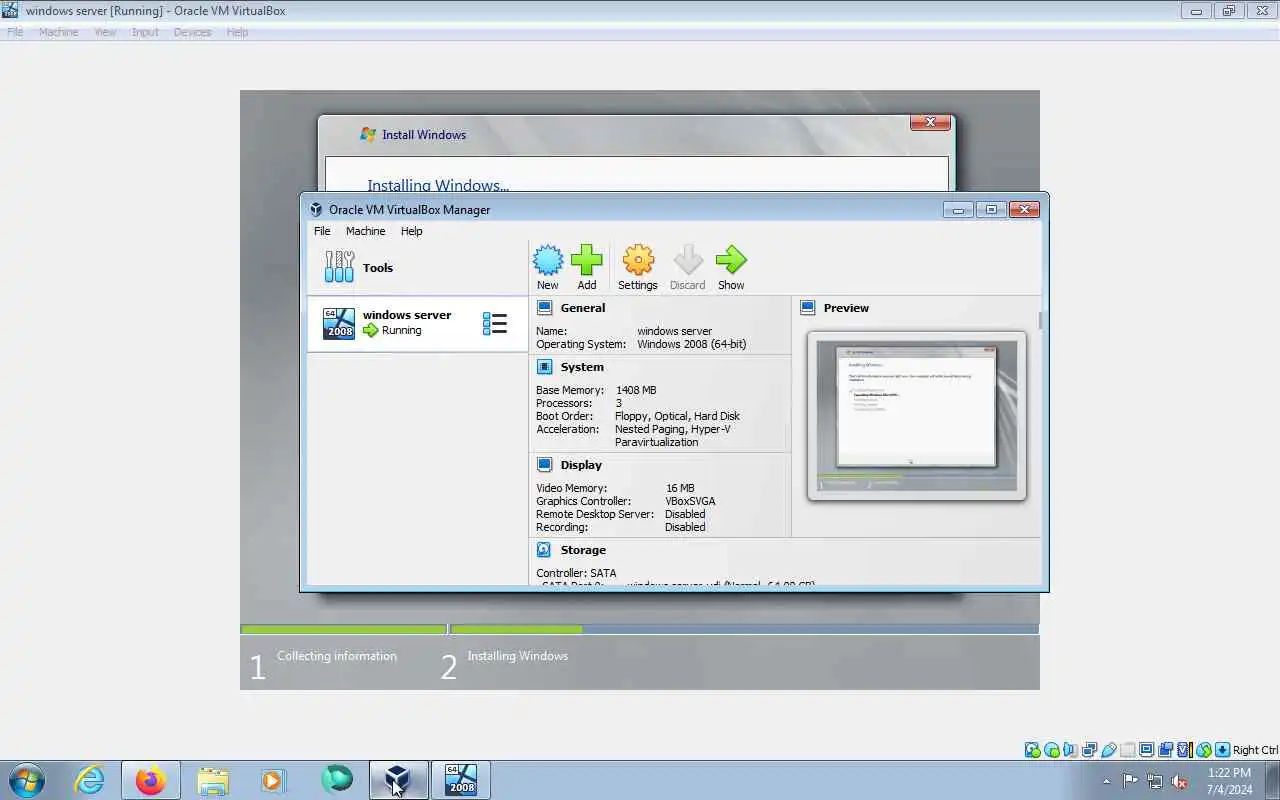
Task: Click the virtualization features V status icon
Action: (x=1184, y=750)
